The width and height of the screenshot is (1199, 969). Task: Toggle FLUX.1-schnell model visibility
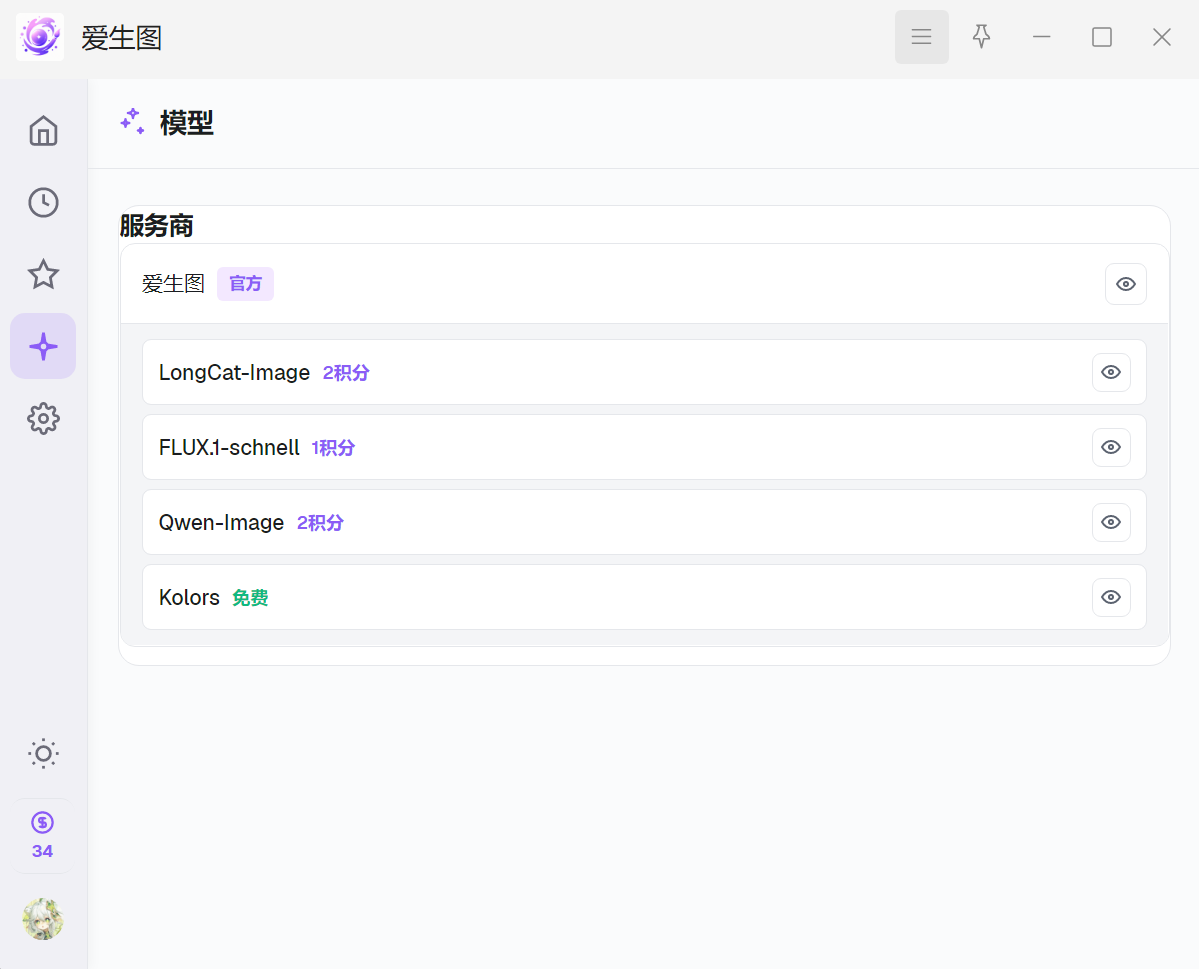pos(1111,447)
